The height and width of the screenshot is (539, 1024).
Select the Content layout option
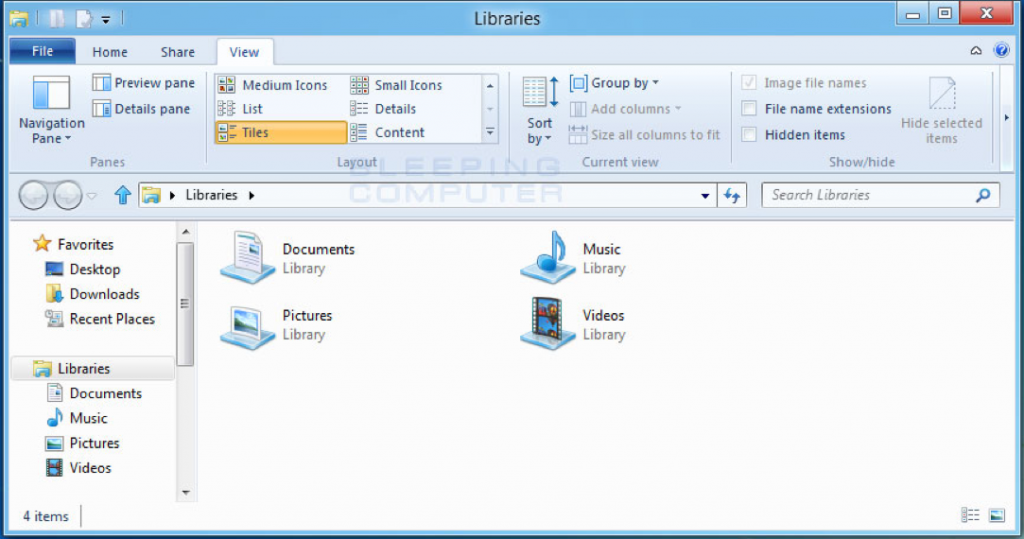[x=387, y=133]
